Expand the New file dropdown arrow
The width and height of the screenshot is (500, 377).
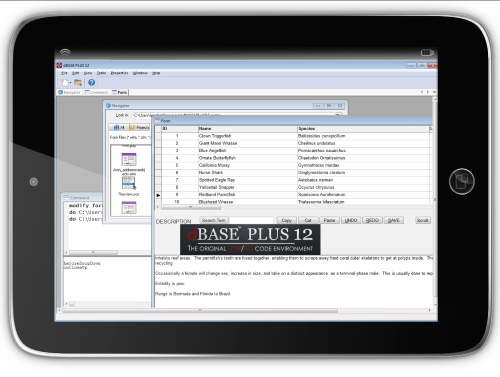[x=71, y=83]
